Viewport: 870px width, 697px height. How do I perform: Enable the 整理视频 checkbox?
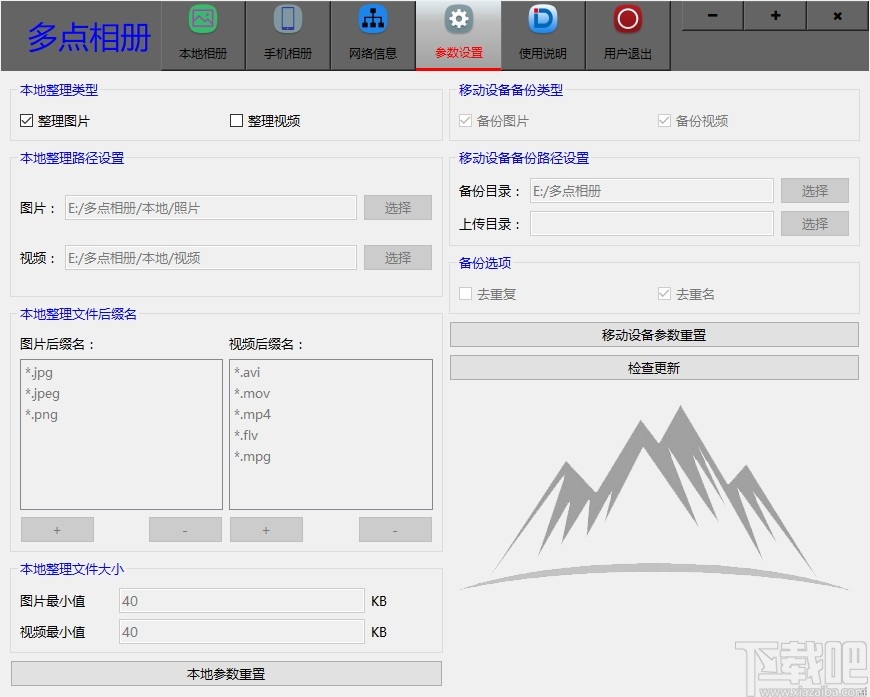237,120
